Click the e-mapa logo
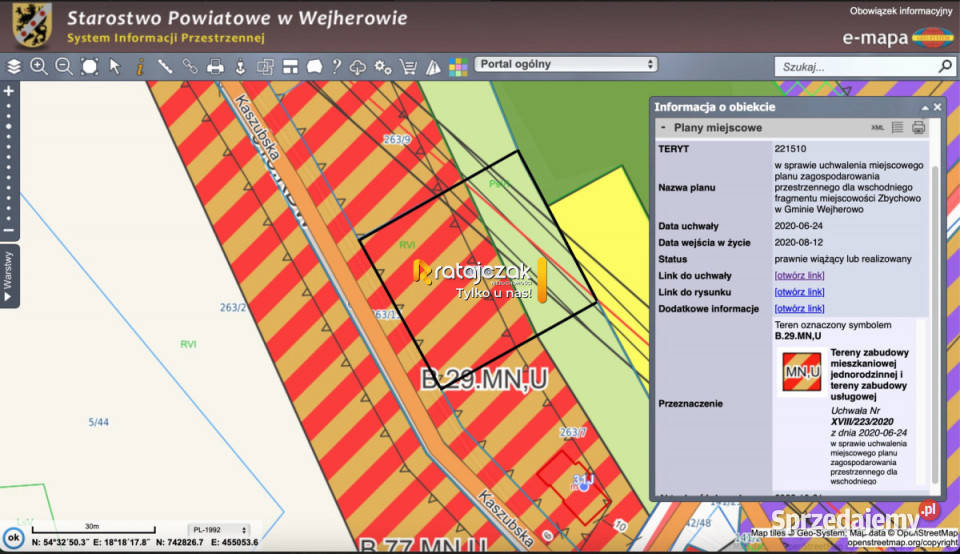 [898, 37]
